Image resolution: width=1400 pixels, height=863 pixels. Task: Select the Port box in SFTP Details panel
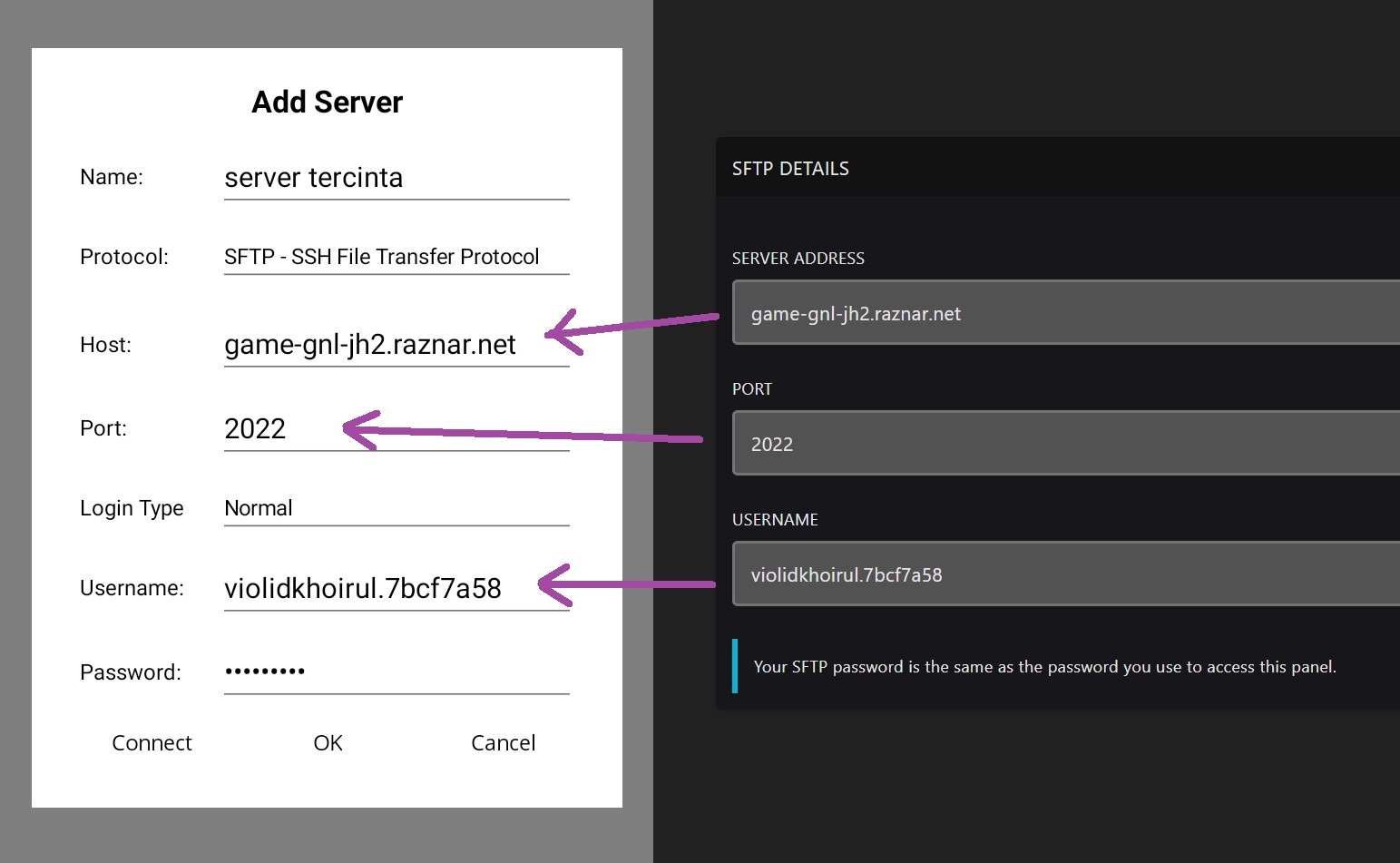point(1065,444)
